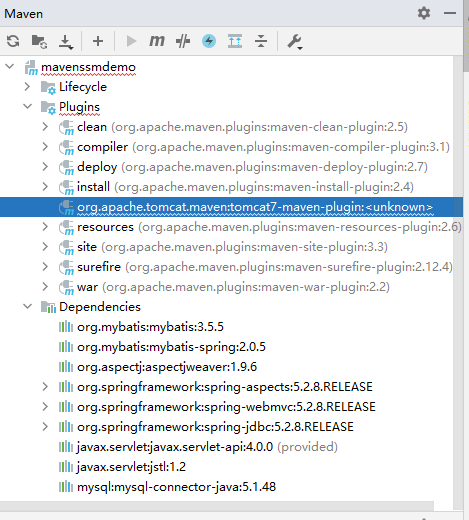Select aspectjweaver:1.9.6 dependency

167,367
